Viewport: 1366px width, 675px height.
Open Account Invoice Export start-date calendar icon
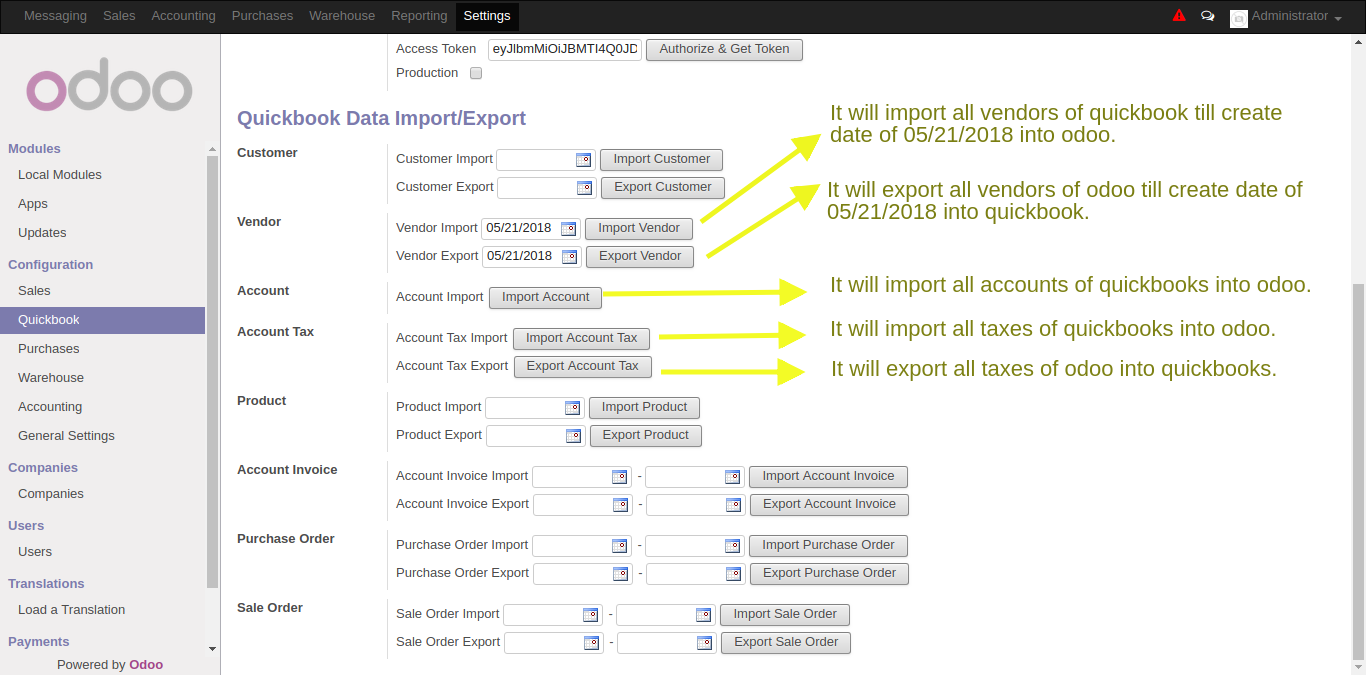point(620,505)
